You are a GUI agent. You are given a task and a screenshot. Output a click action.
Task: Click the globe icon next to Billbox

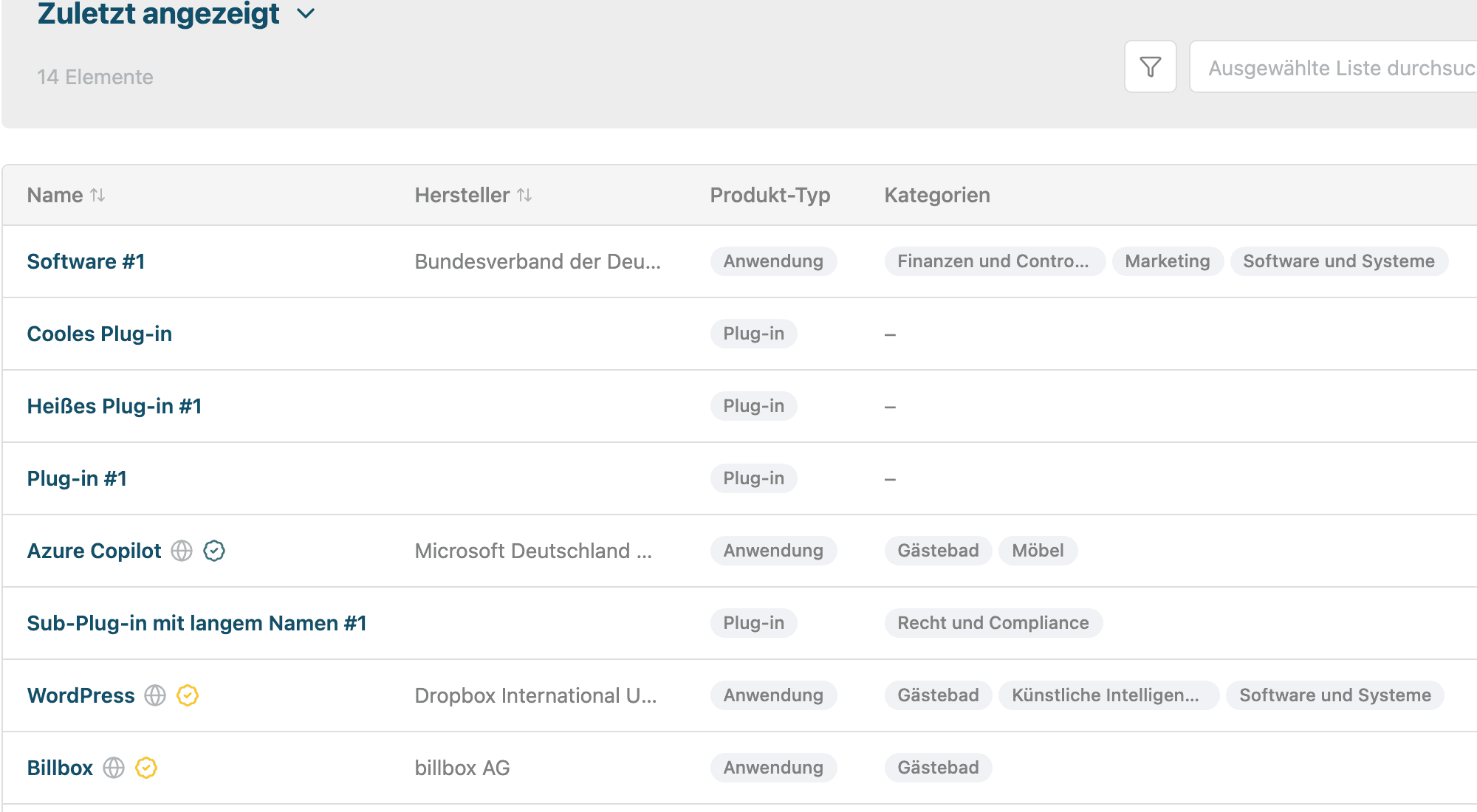click(114, 768)
